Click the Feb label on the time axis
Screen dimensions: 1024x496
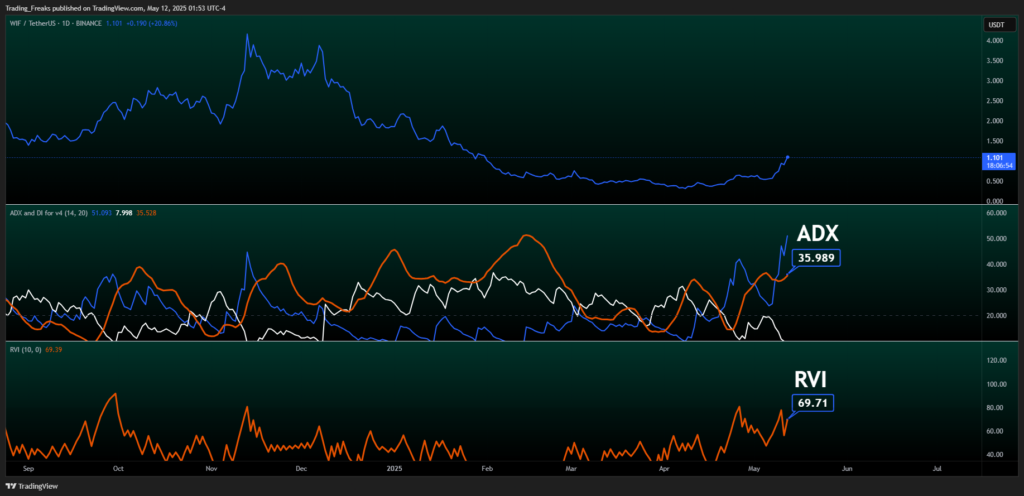[487, 467]
